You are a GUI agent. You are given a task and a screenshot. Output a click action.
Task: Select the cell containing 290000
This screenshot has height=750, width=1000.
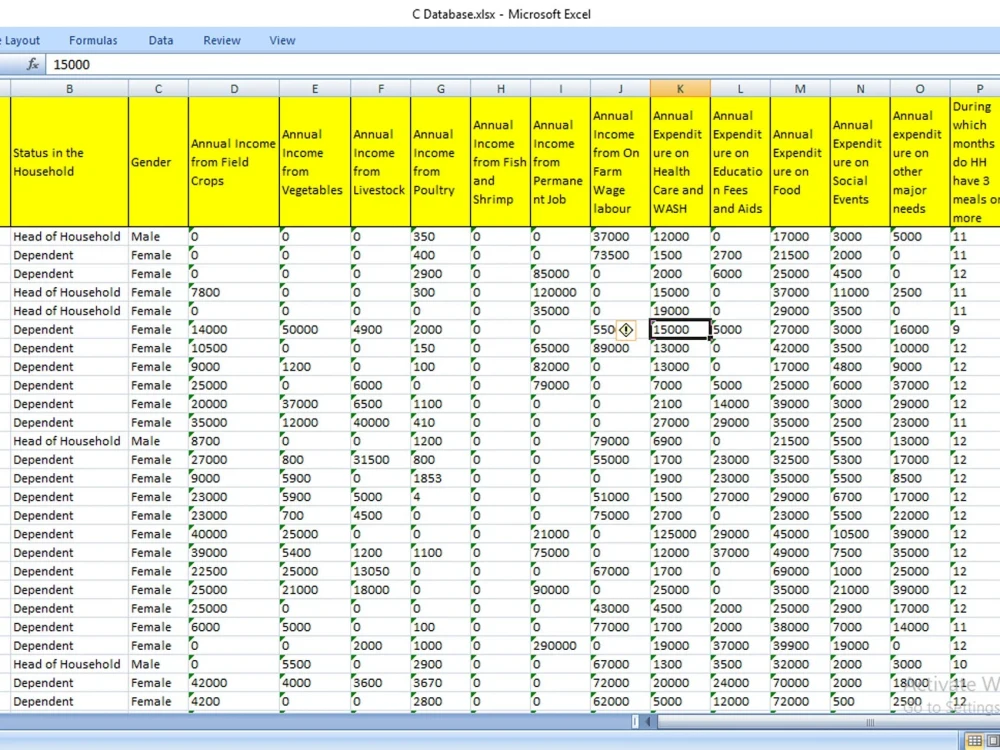click(561, 646)
